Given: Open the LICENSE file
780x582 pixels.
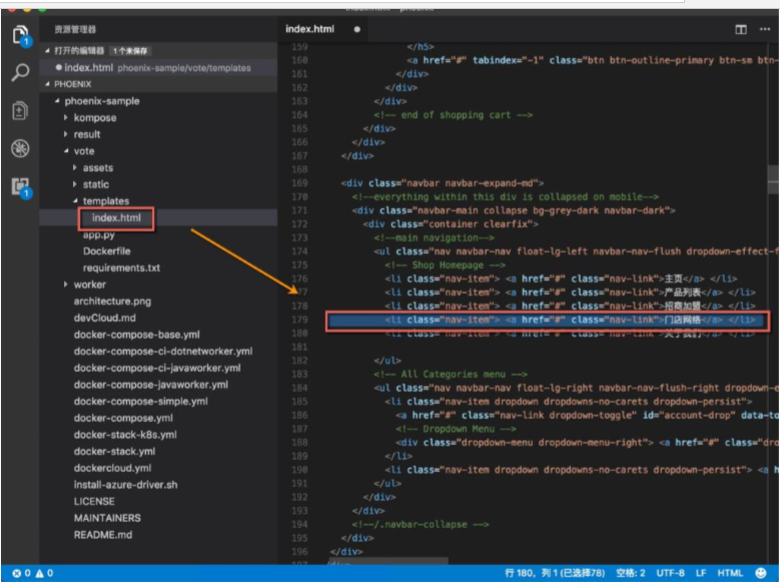Looking at the screenshot, I should pos(94,501).
